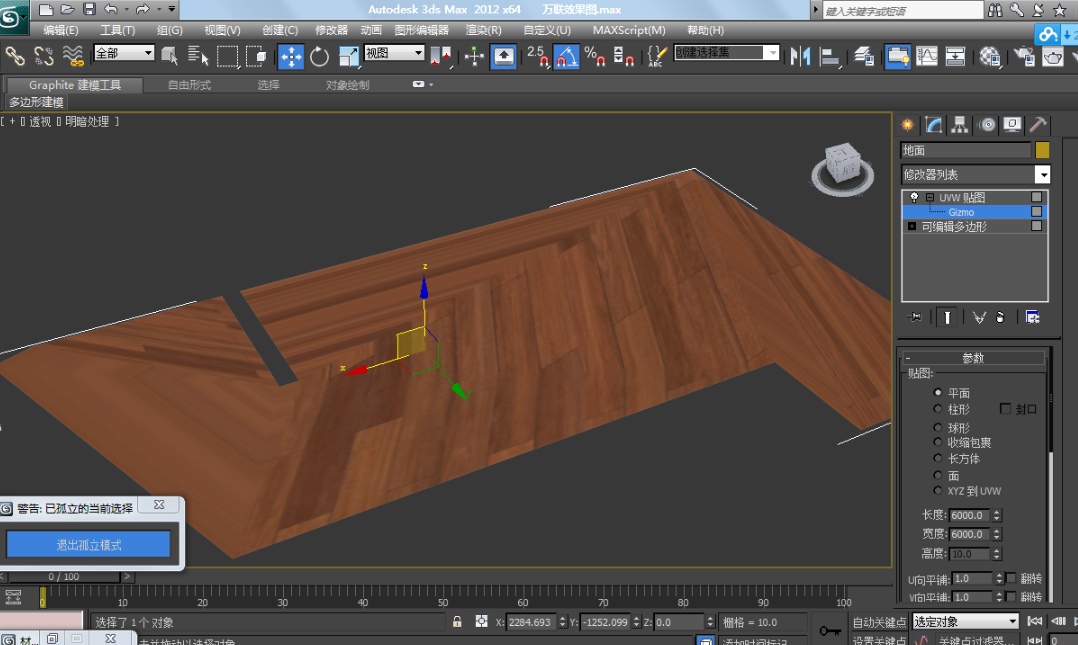Choose the 长方体 mapping option
Screen dimensions: 1078x645
coord(937,459)
